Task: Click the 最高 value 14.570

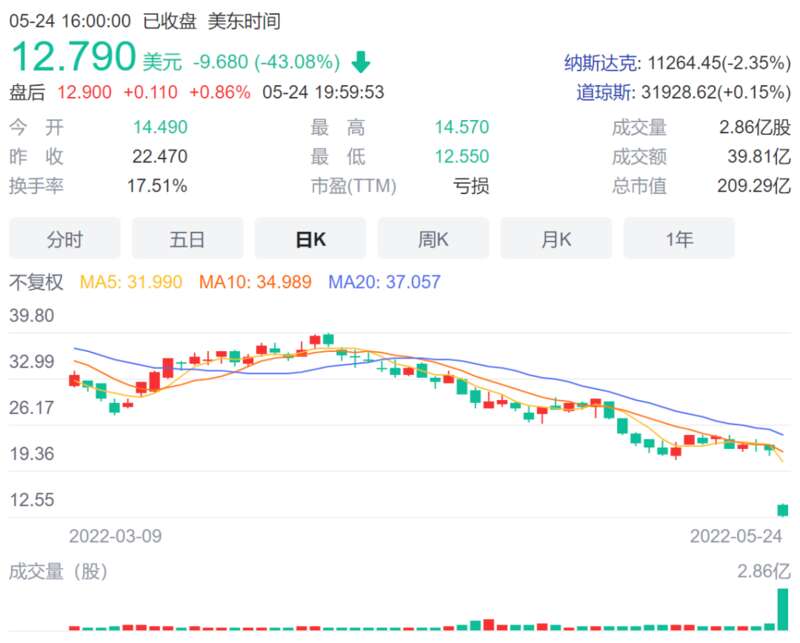Action: (x=462, y=127)
